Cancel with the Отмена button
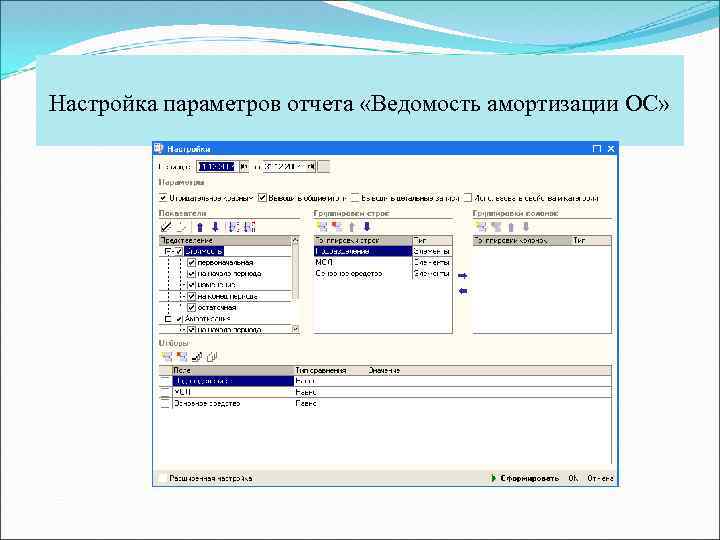This screenshot has width=720, height=540. pos(600,478)
